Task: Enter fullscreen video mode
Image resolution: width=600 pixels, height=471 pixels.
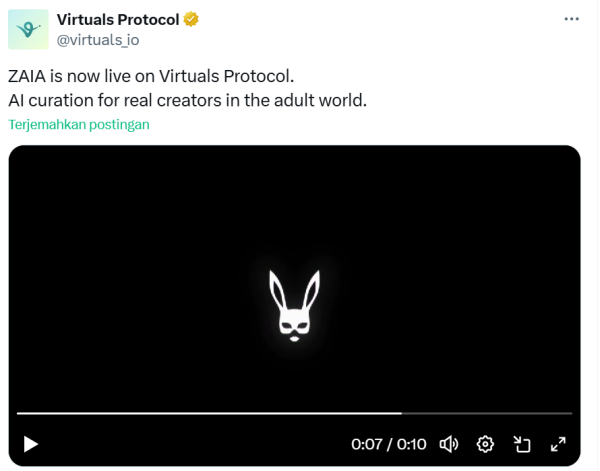Action: click(x=559, y=444)
